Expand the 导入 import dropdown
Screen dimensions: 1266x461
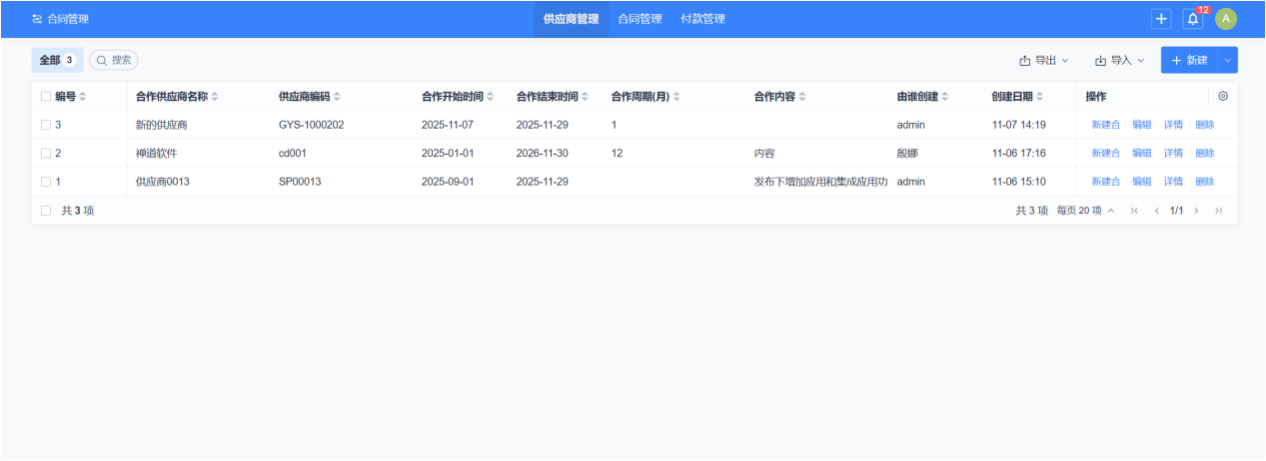tap(1120, 60)
